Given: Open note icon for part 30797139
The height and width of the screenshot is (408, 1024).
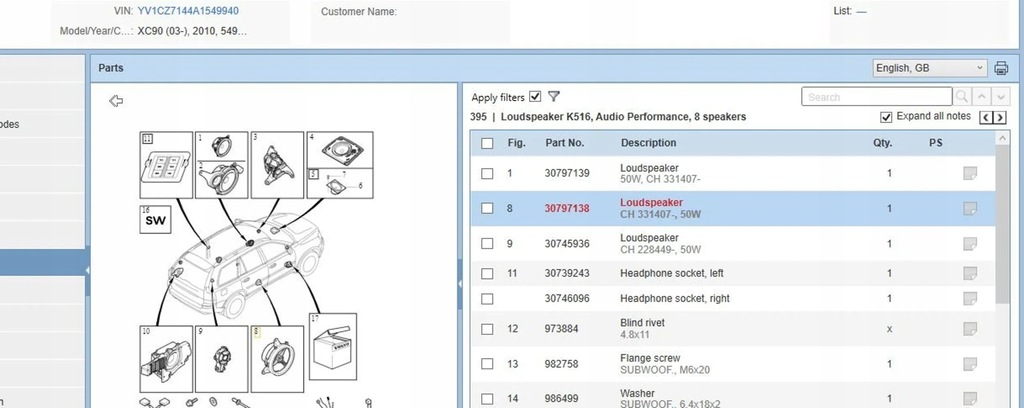Looking at the screenshot, I should coord(970,173).
